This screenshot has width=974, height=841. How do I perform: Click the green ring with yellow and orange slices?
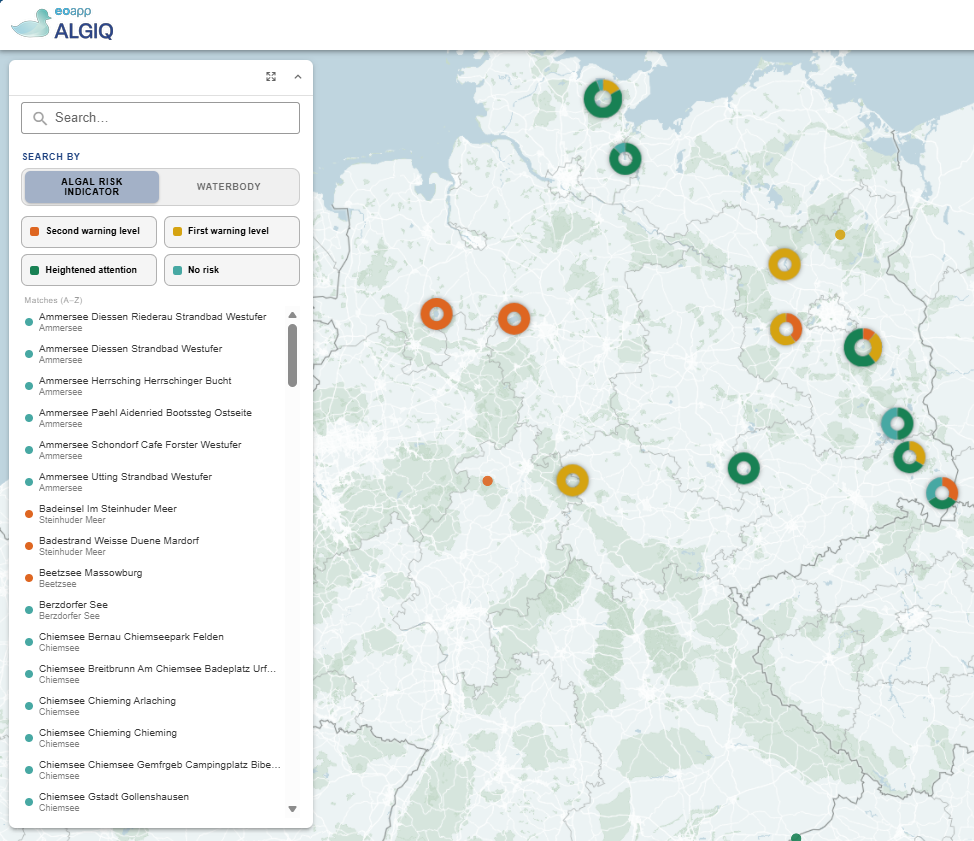(x=863, y=347)
